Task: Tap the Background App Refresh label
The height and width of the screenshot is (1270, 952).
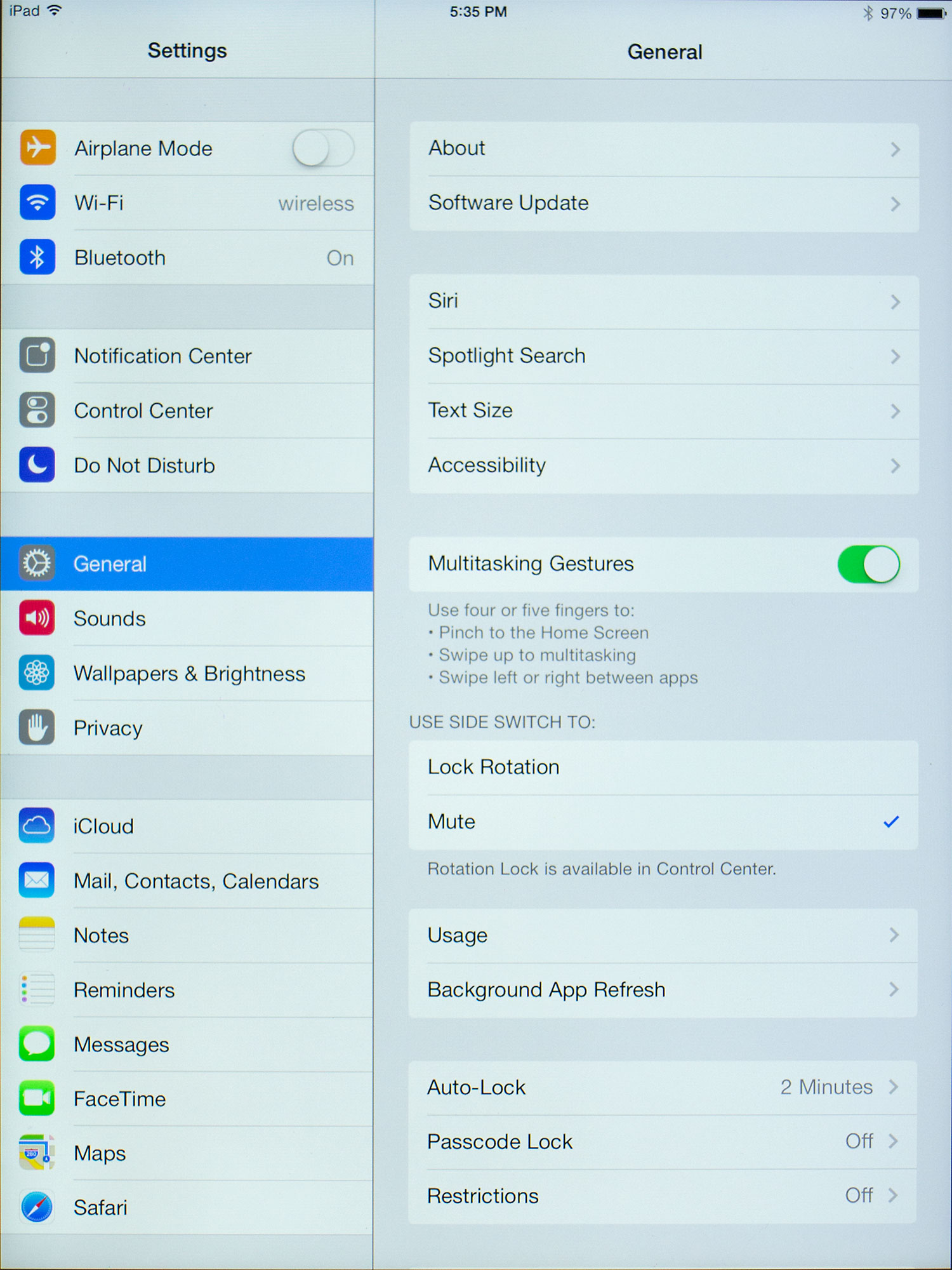Action: (546, 990)
